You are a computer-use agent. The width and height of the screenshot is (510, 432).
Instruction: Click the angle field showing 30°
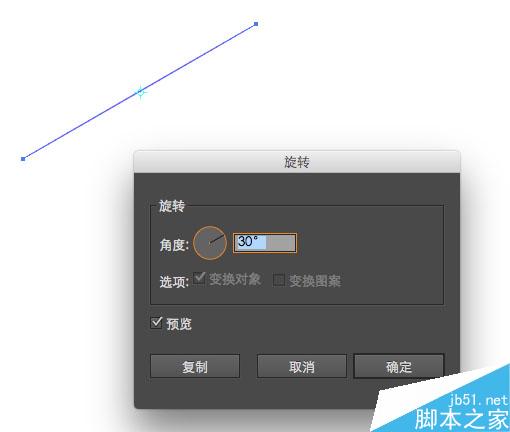tap(265, 243)
